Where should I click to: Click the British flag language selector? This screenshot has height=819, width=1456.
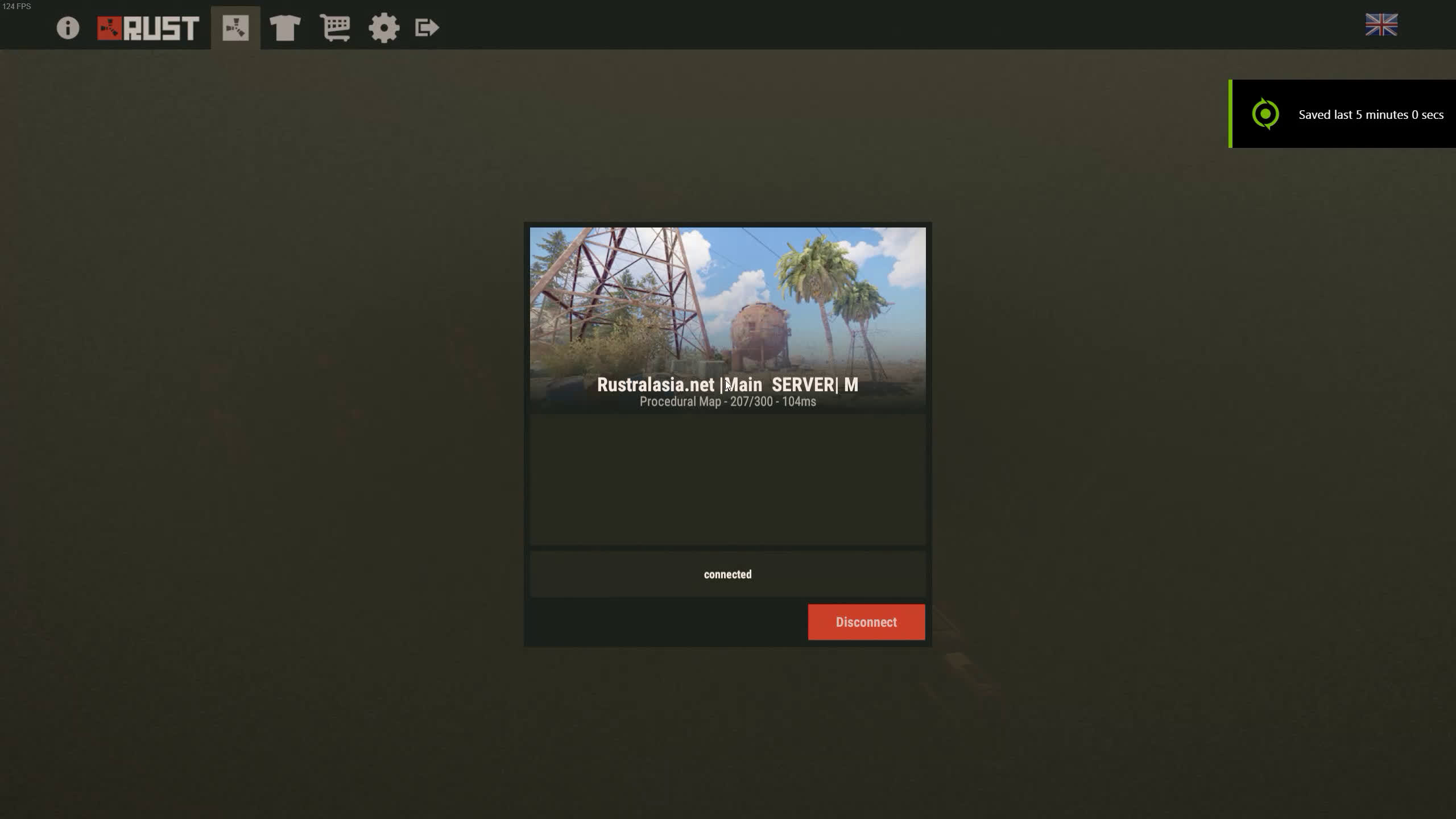1382,23
